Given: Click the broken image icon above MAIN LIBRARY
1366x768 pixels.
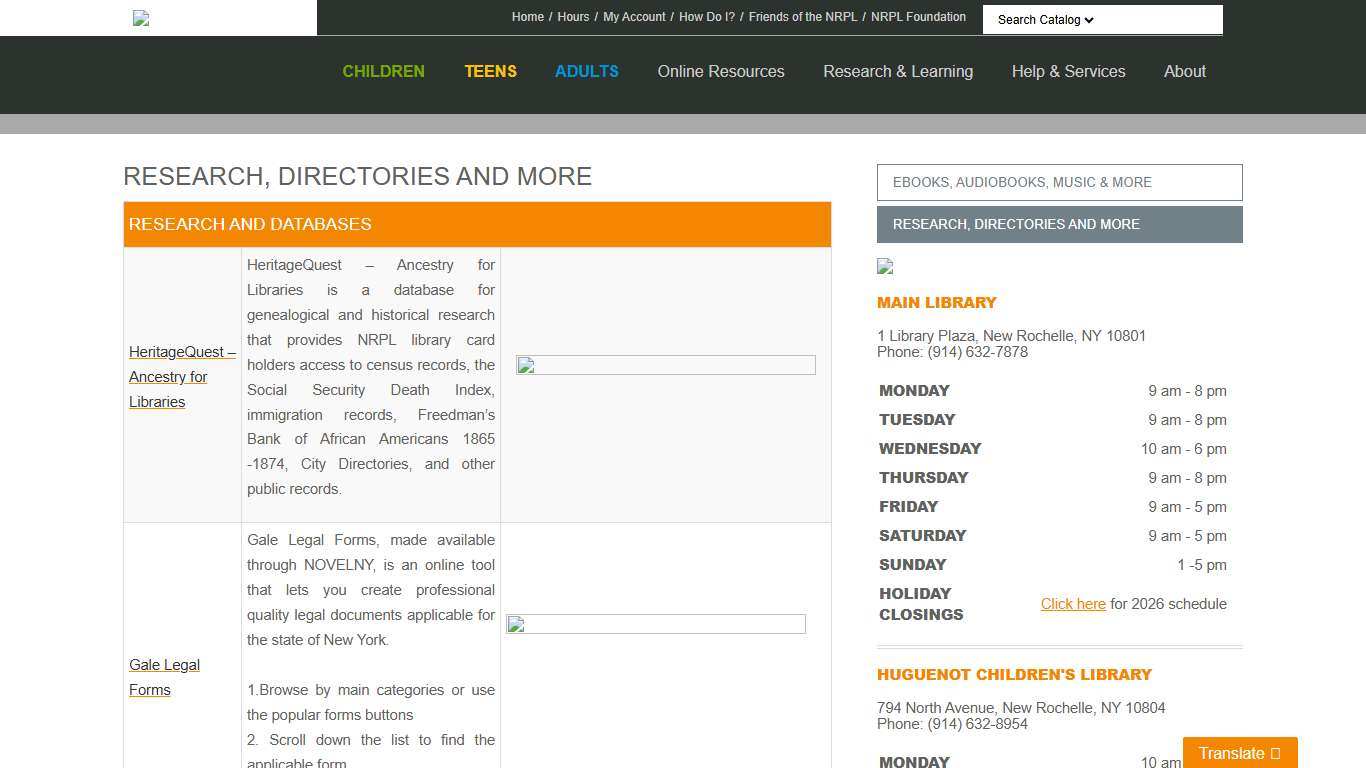Looking at the screenshot, I should [884, 267].
